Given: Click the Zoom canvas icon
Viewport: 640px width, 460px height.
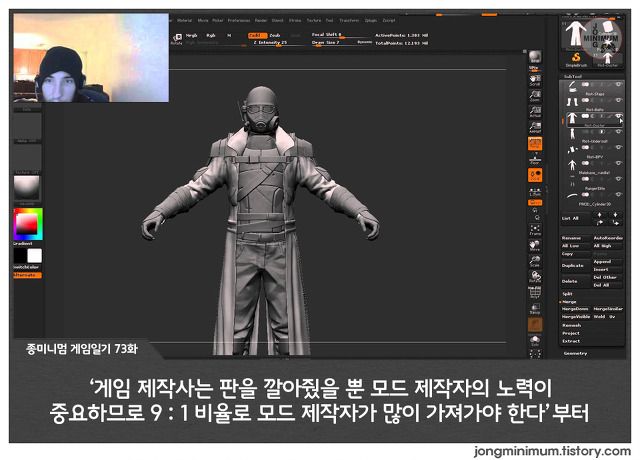Looking at the screenshot, I should (535, 96).
